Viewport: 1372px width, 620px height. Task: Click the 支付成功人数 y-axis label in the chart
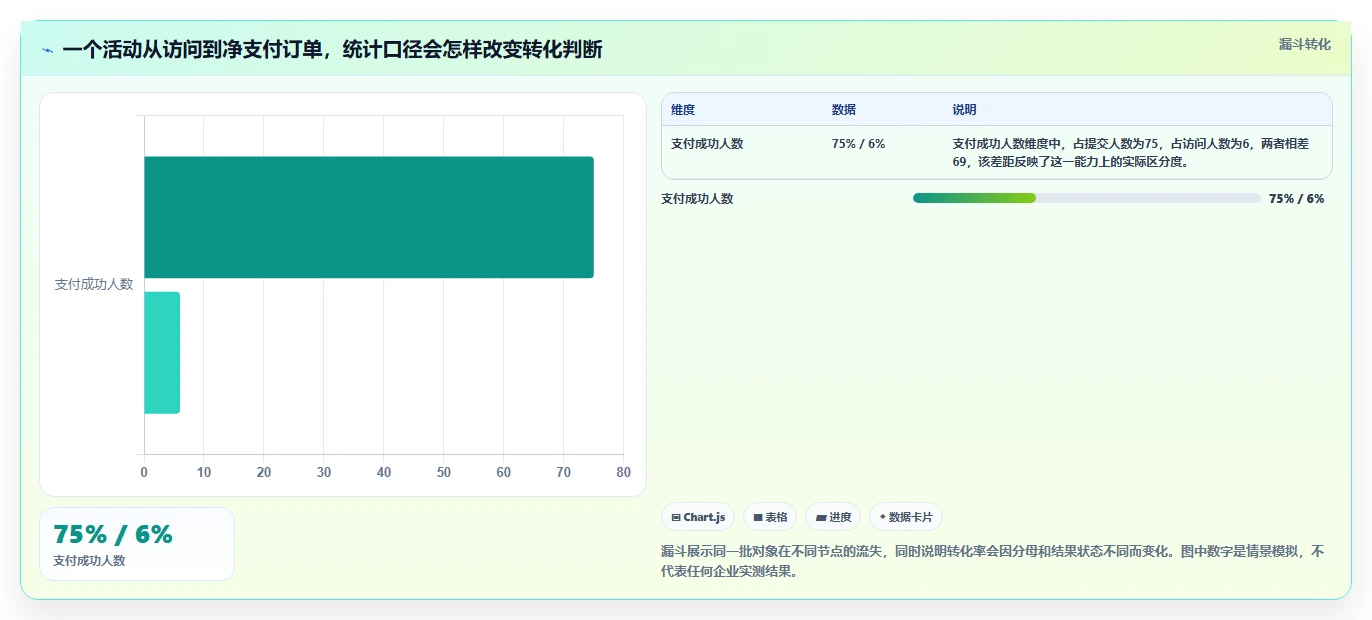click(x=94, y=285)
